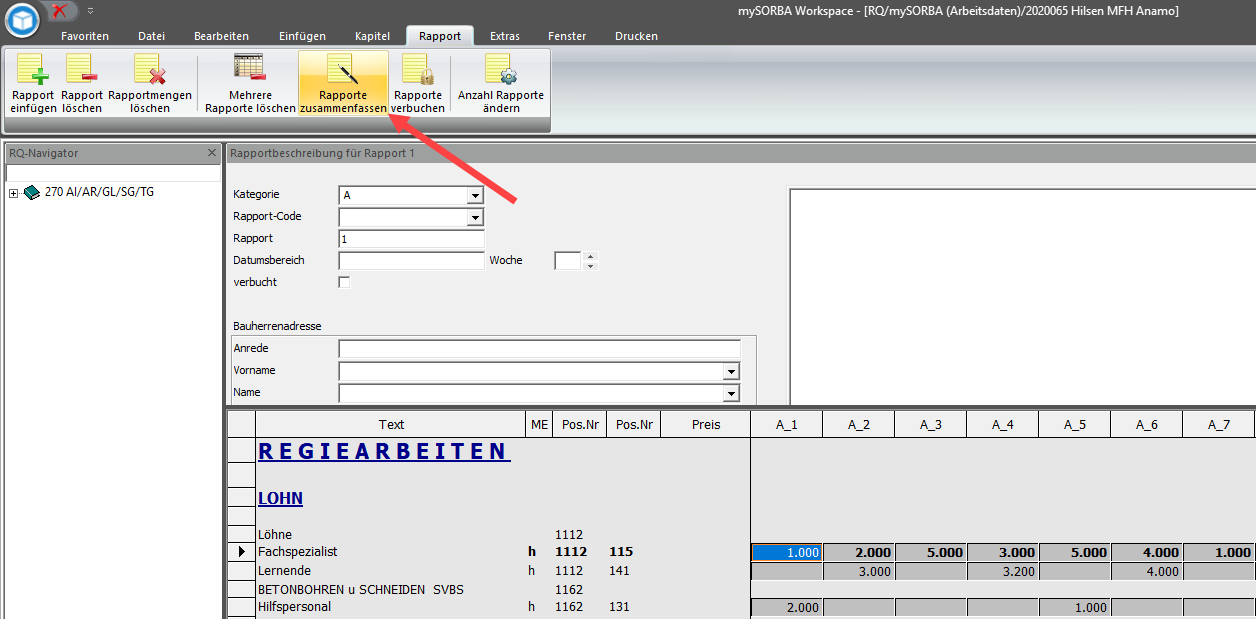This screenshot has height=619, width=1256.
Task: Click the 2.000 cell in Fachspezialist A_2
Action: (x=859, y=552)
